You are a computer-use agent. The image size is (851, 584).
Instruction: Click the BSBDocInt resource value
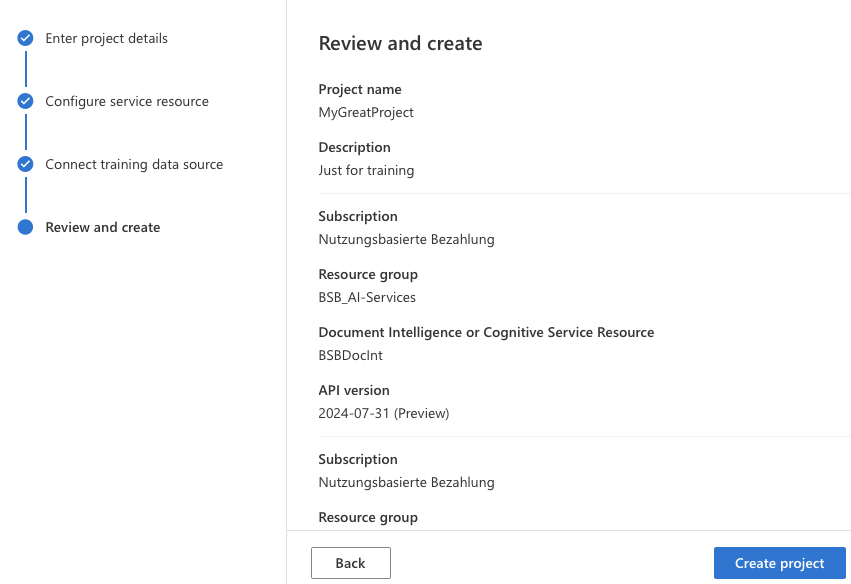pyautogui.click(x=350, y=355)
